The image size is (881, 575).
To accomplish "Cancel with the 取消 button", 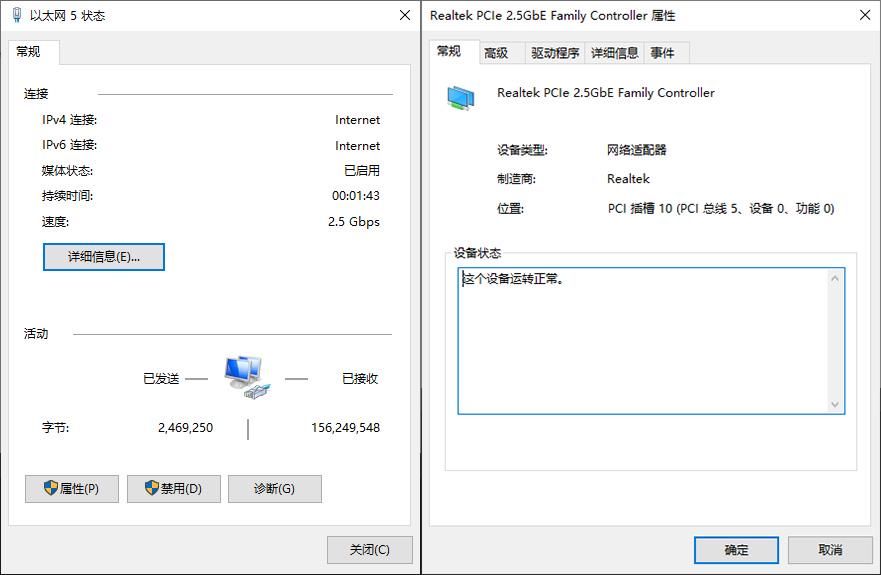I will coord(830,549).
